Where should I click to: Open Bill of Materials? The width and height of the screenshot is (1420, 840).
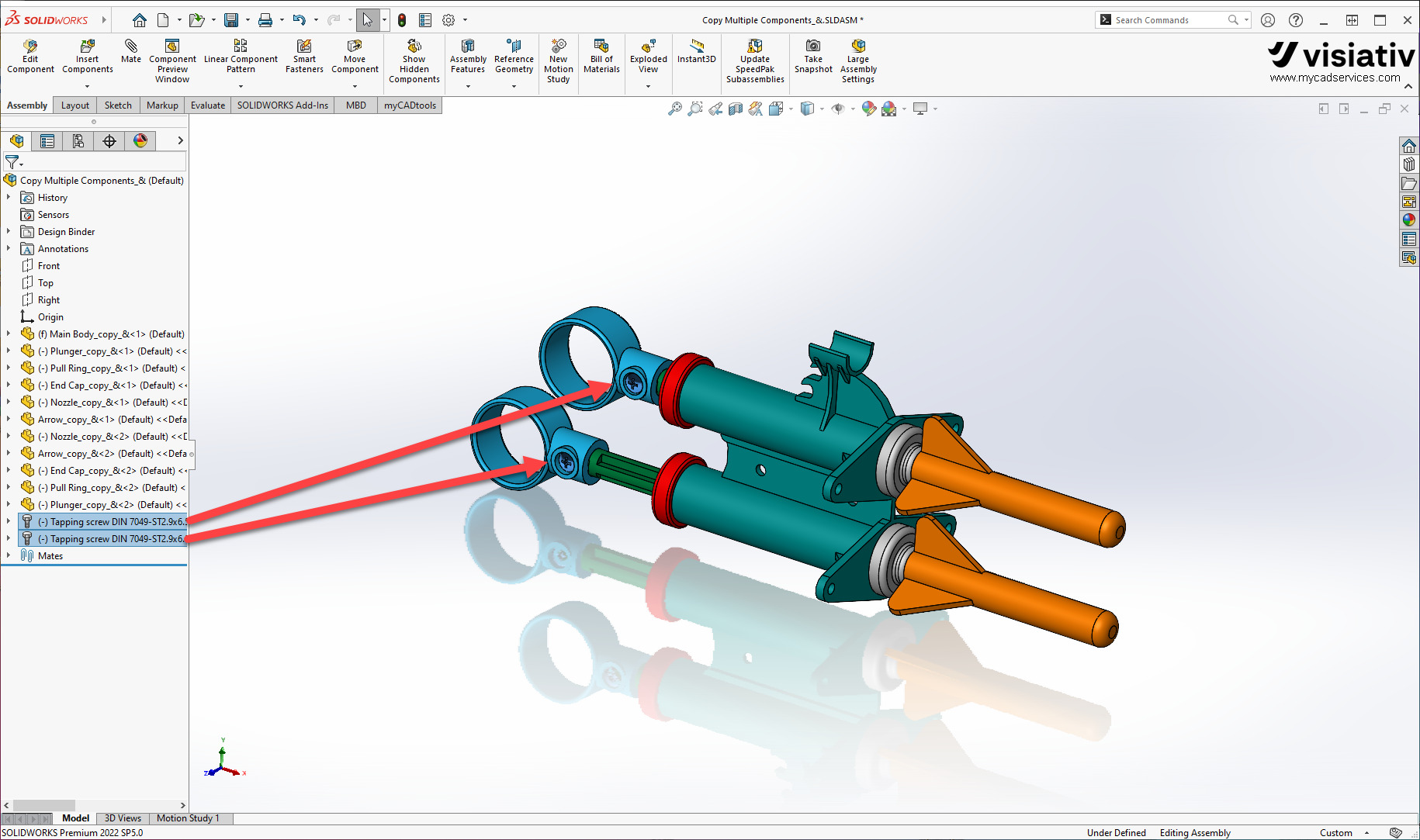coord(601,57)
